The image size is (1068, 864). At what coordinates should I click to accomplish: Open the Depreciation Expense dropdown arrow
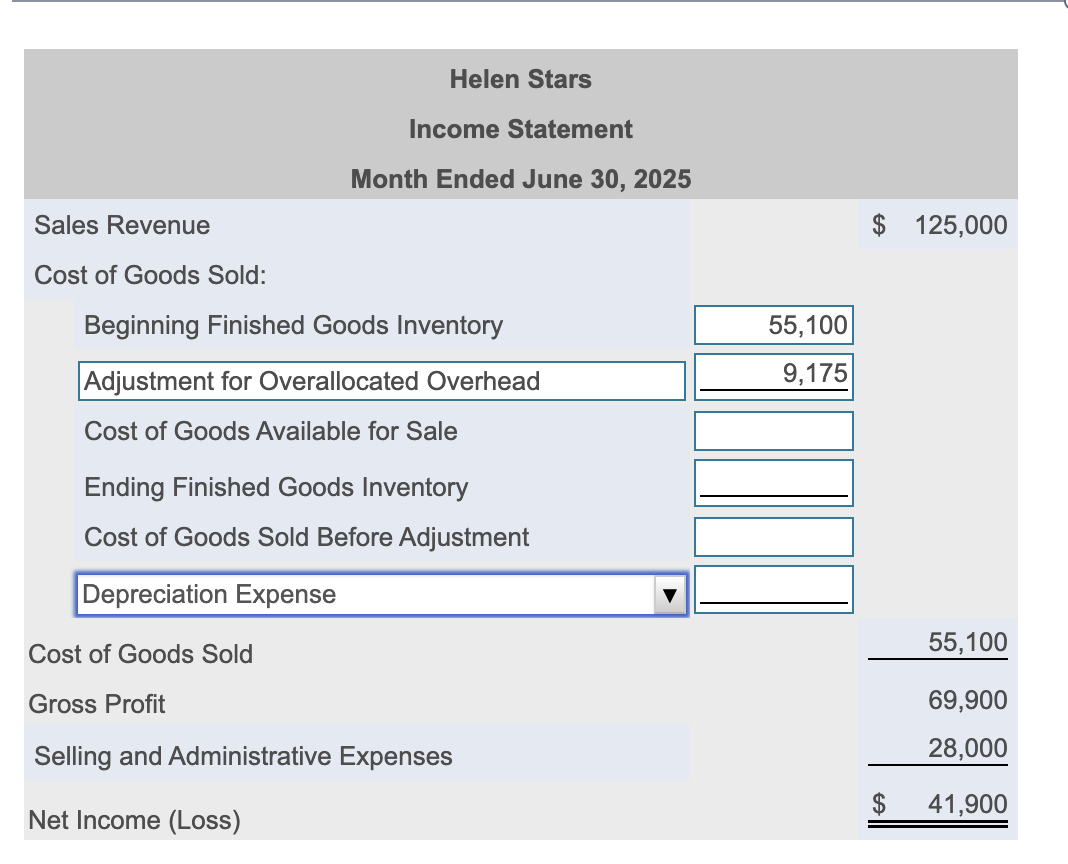tap(671, 593)
